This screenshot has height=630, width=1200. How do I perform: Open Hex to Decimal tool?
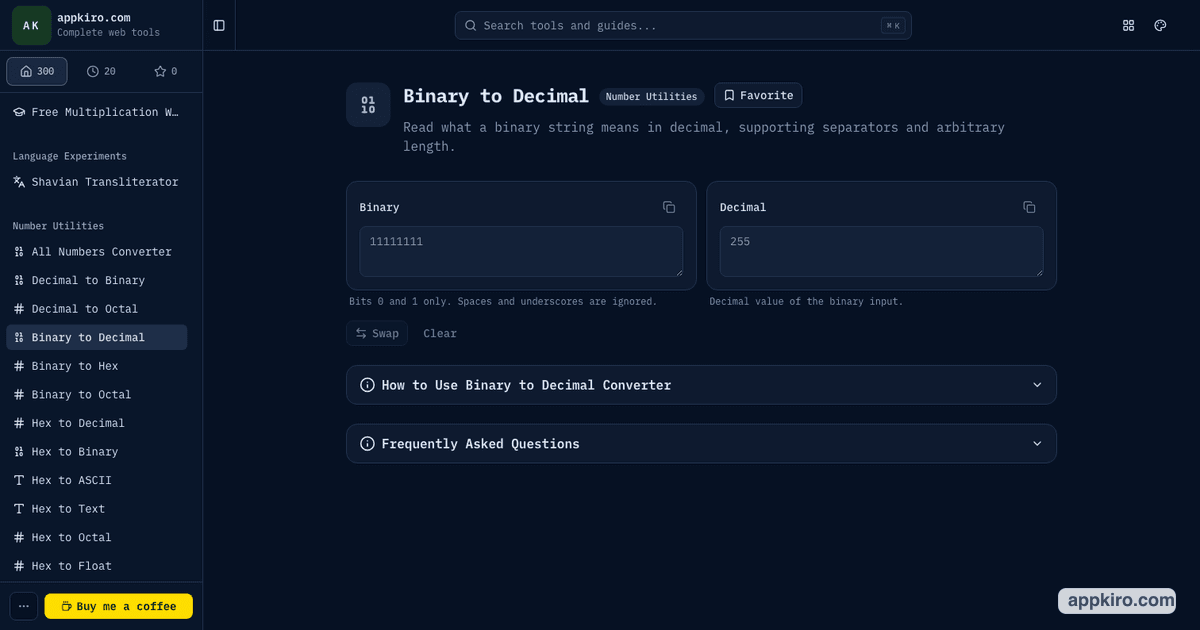(x=97, y=423)
